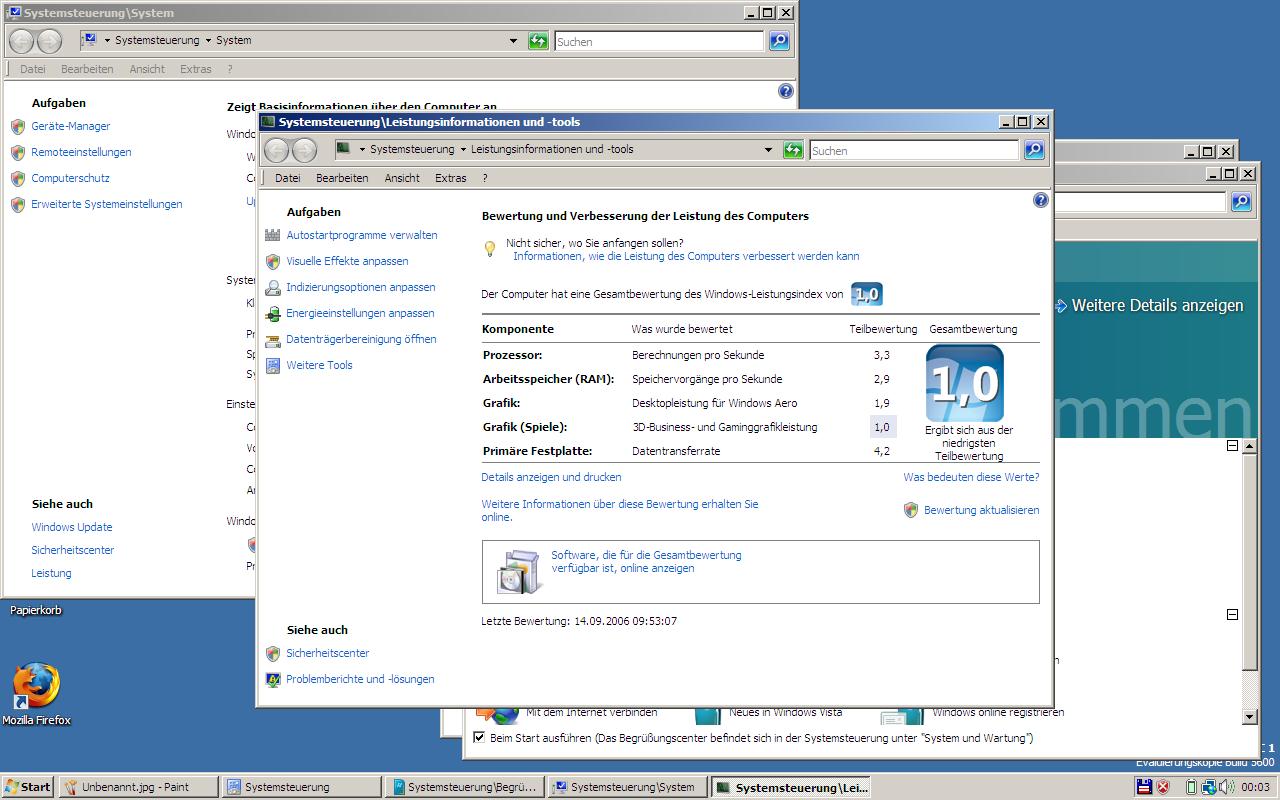This screenshot has height=800, width=1280.
Task: Click the Visuelle Effekte anpassen shield icon
Action: (x=273, y=261)
